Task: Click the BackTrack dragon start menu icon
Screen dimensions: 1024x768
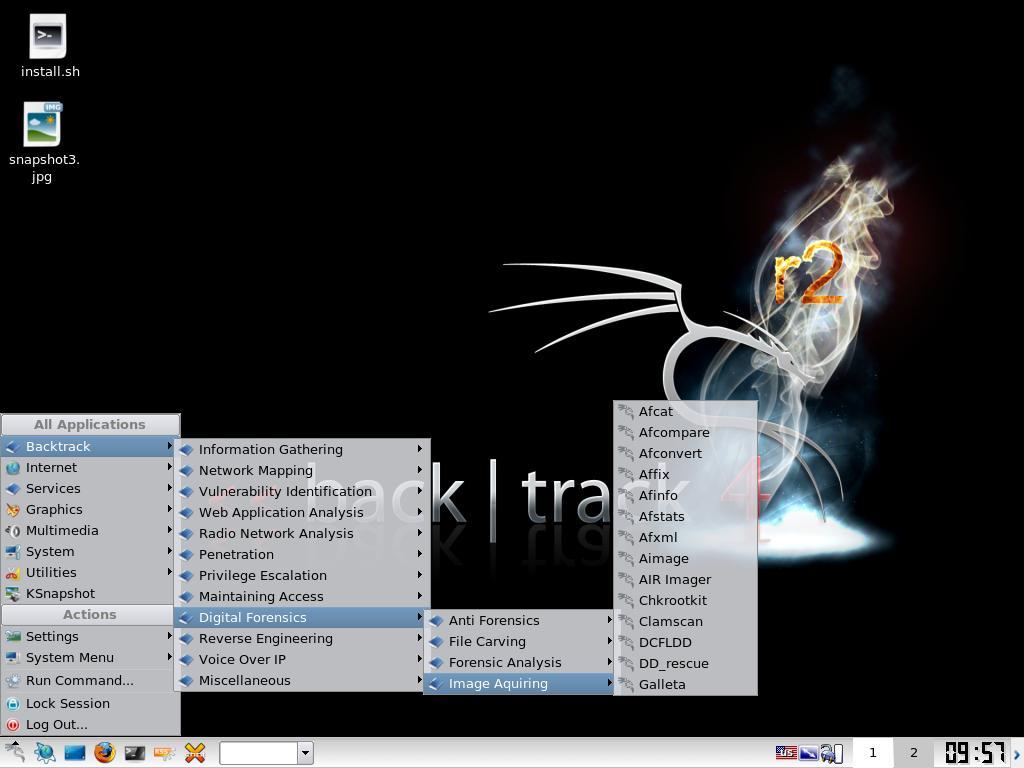Action: coord(14,753)
